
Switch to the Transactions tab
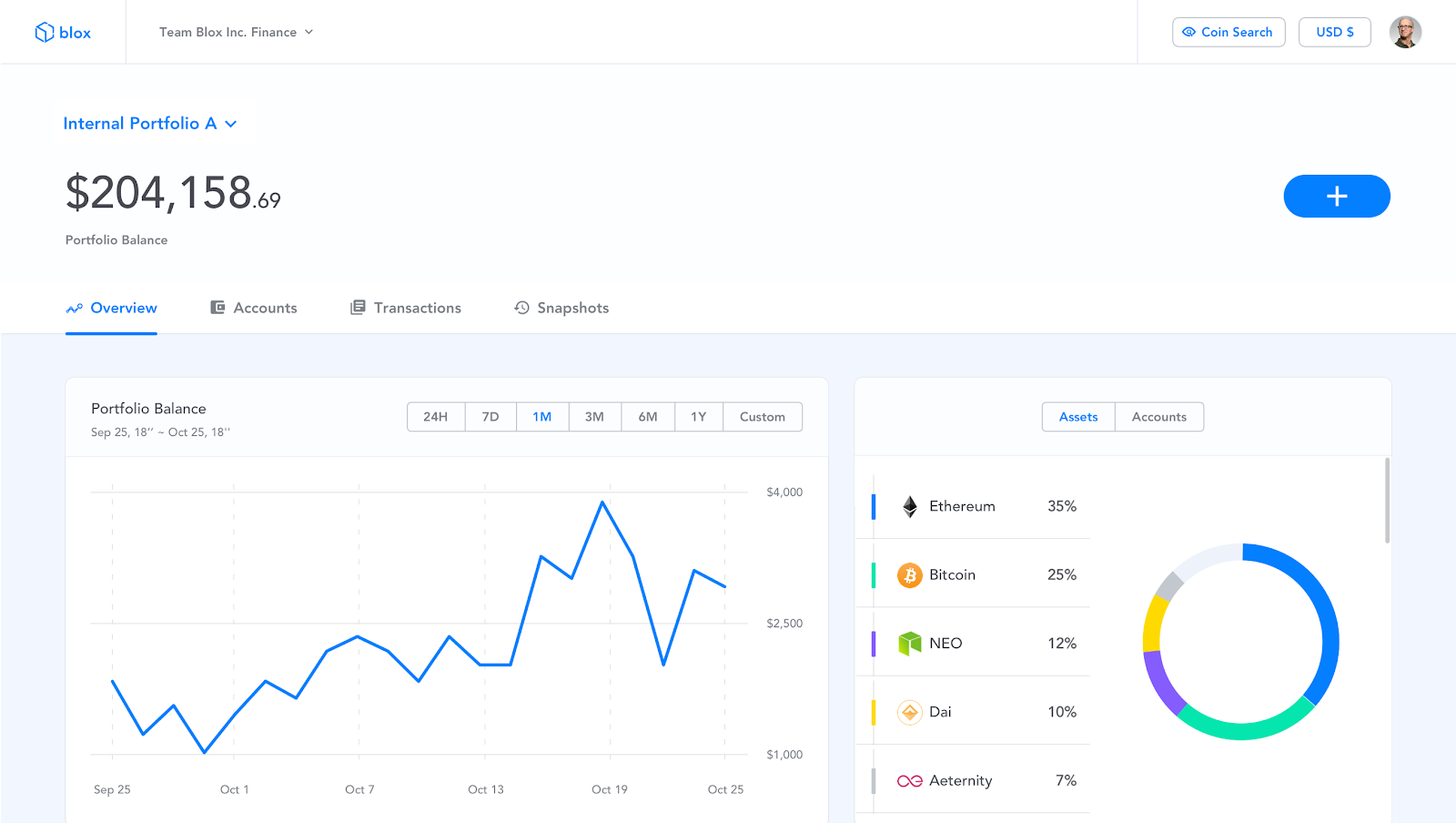[406, 308]
